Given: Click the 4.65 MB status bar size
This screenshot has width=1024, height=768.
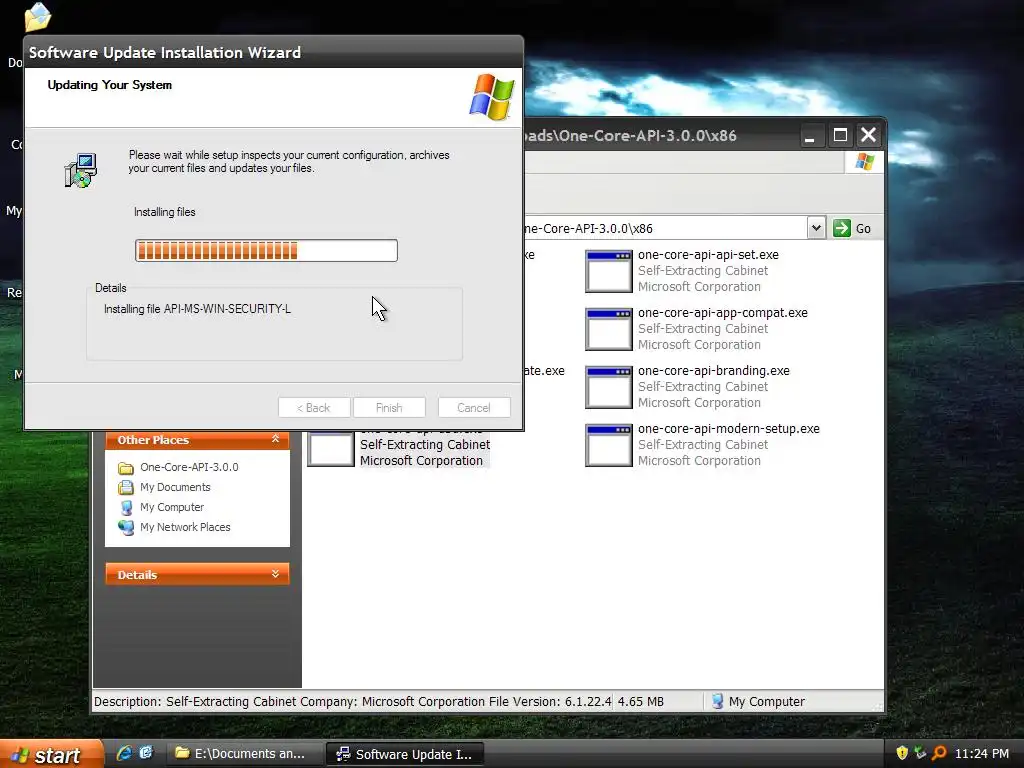Looking at the screenshot, I should (641, 701).
